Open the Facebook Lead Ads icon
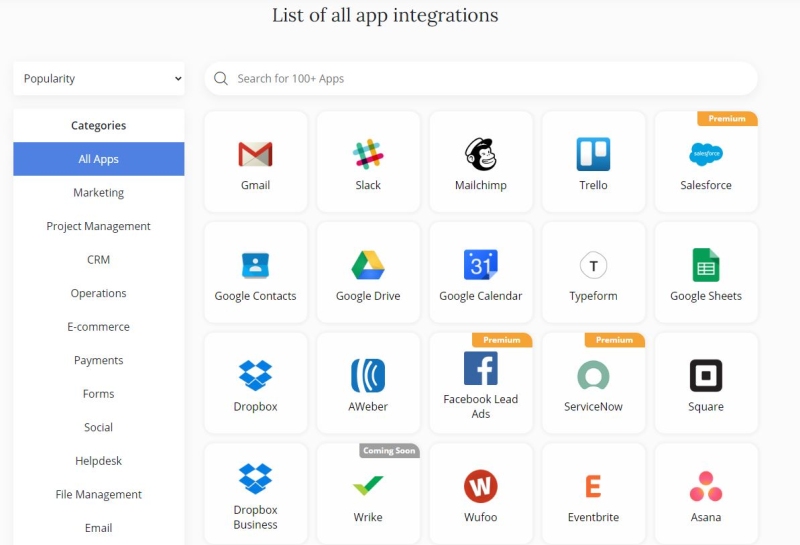Screen dimensions: 800x545 click(x=481, y=368)
